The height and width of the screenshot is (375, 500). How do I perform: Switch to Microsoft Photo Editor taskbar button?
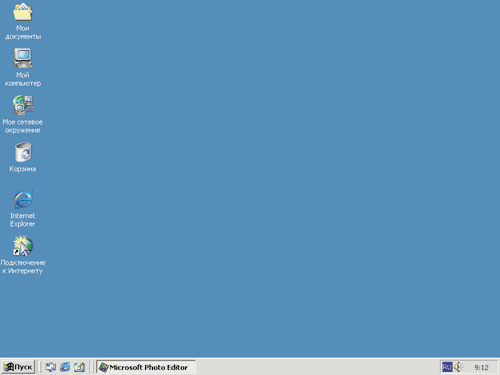point(146,367)
